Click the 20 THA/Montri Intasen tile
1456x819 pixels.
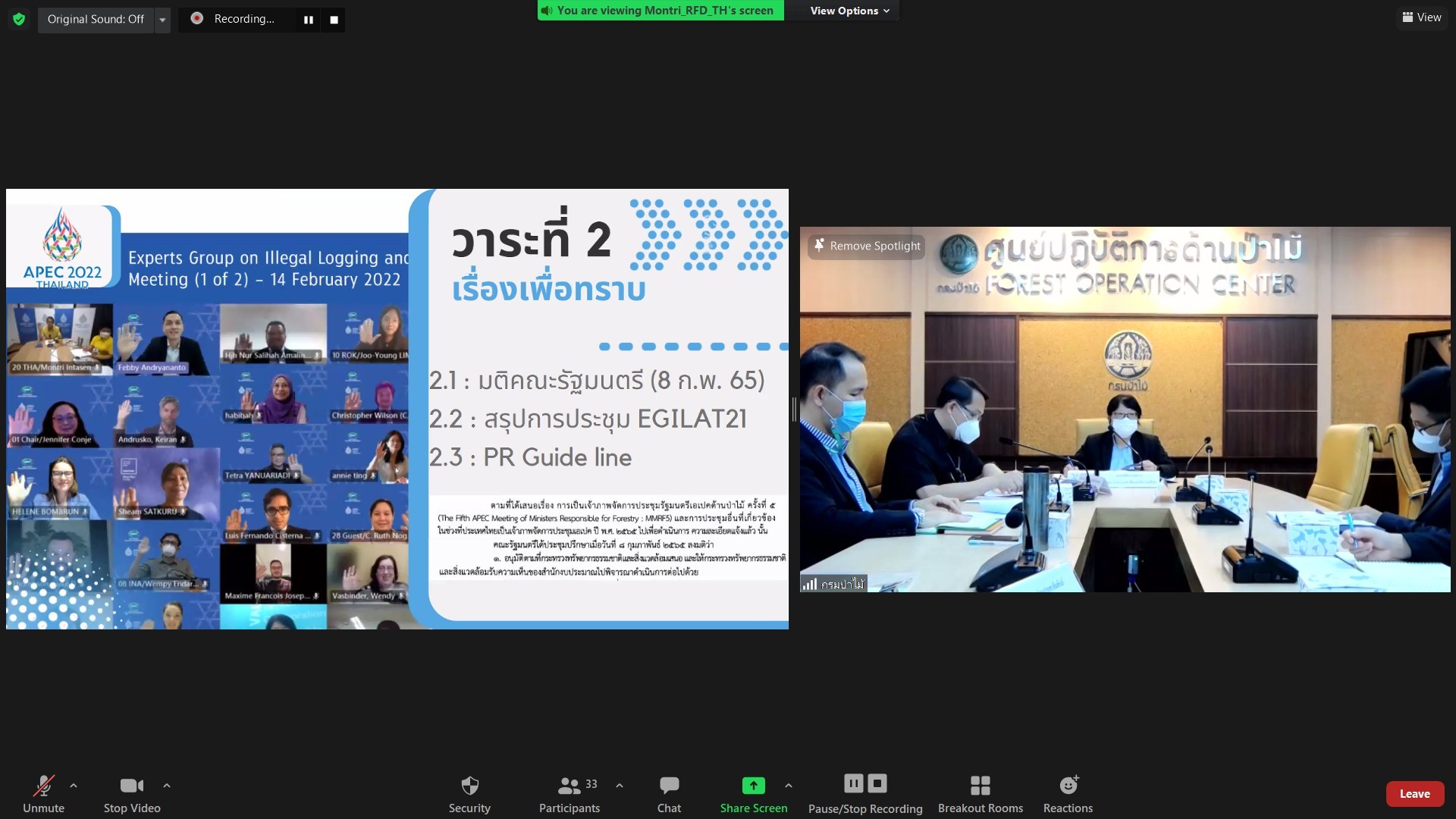pos(60,338)
